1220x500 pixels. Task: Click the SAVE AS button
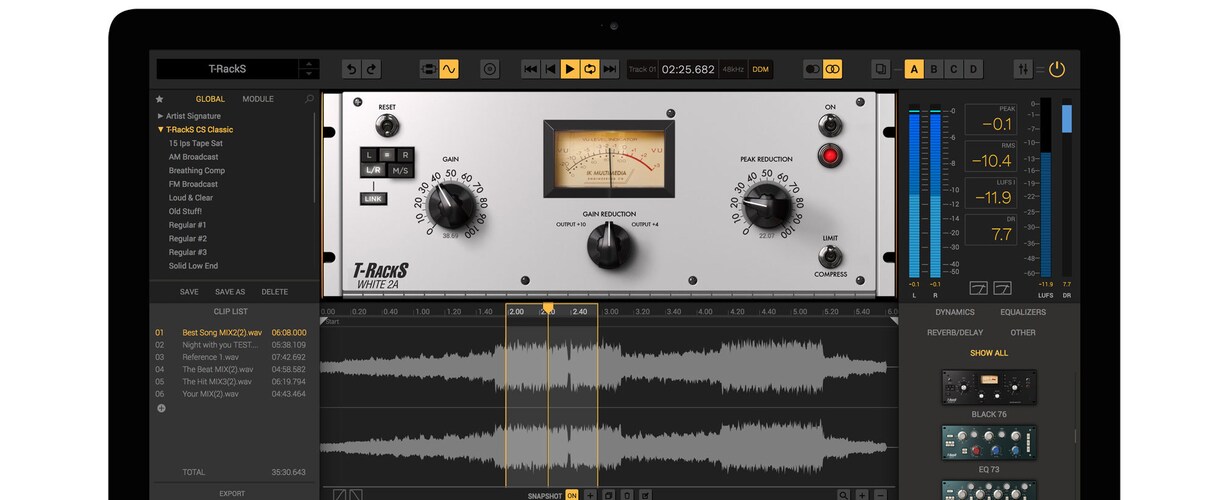pyautogui.click(x=230, y=292)
